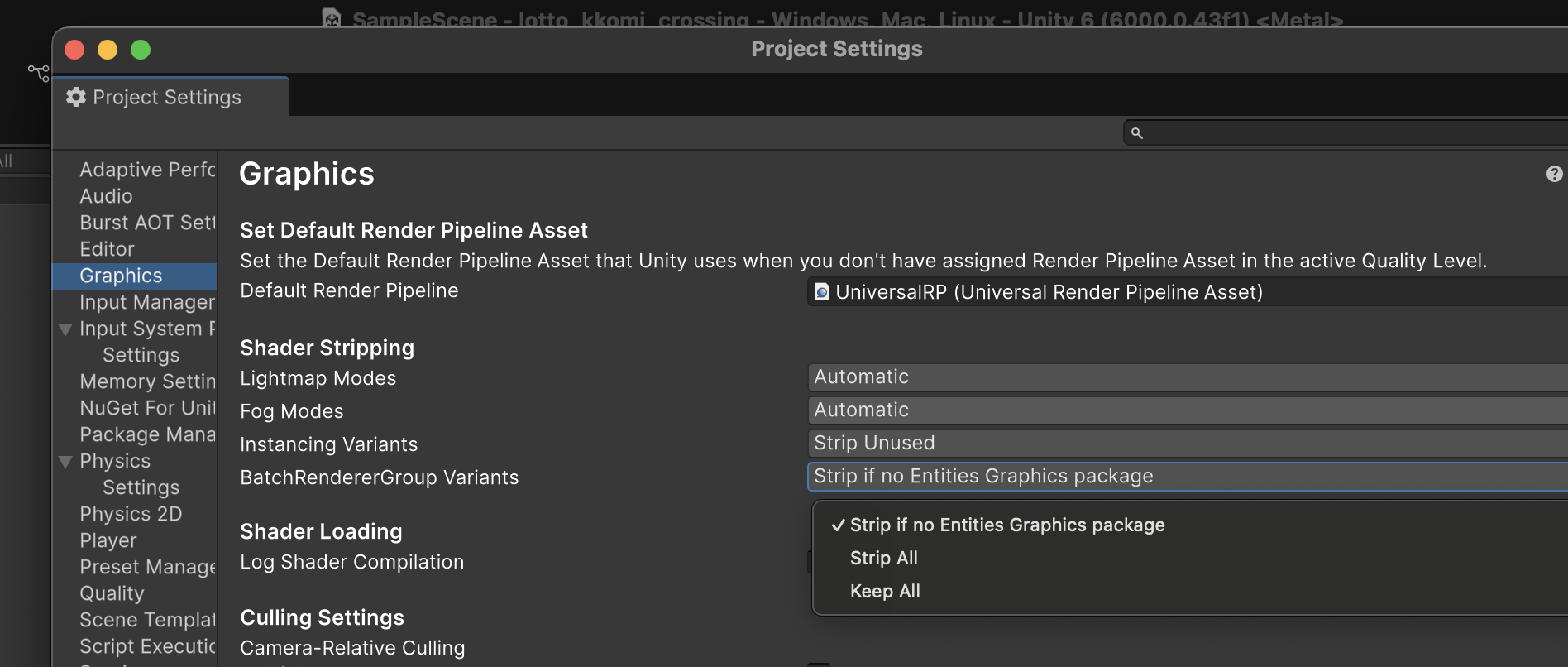Click the version control icon left of window
1568x667 pixels.
pyautogui.click(x=38, y=73)
